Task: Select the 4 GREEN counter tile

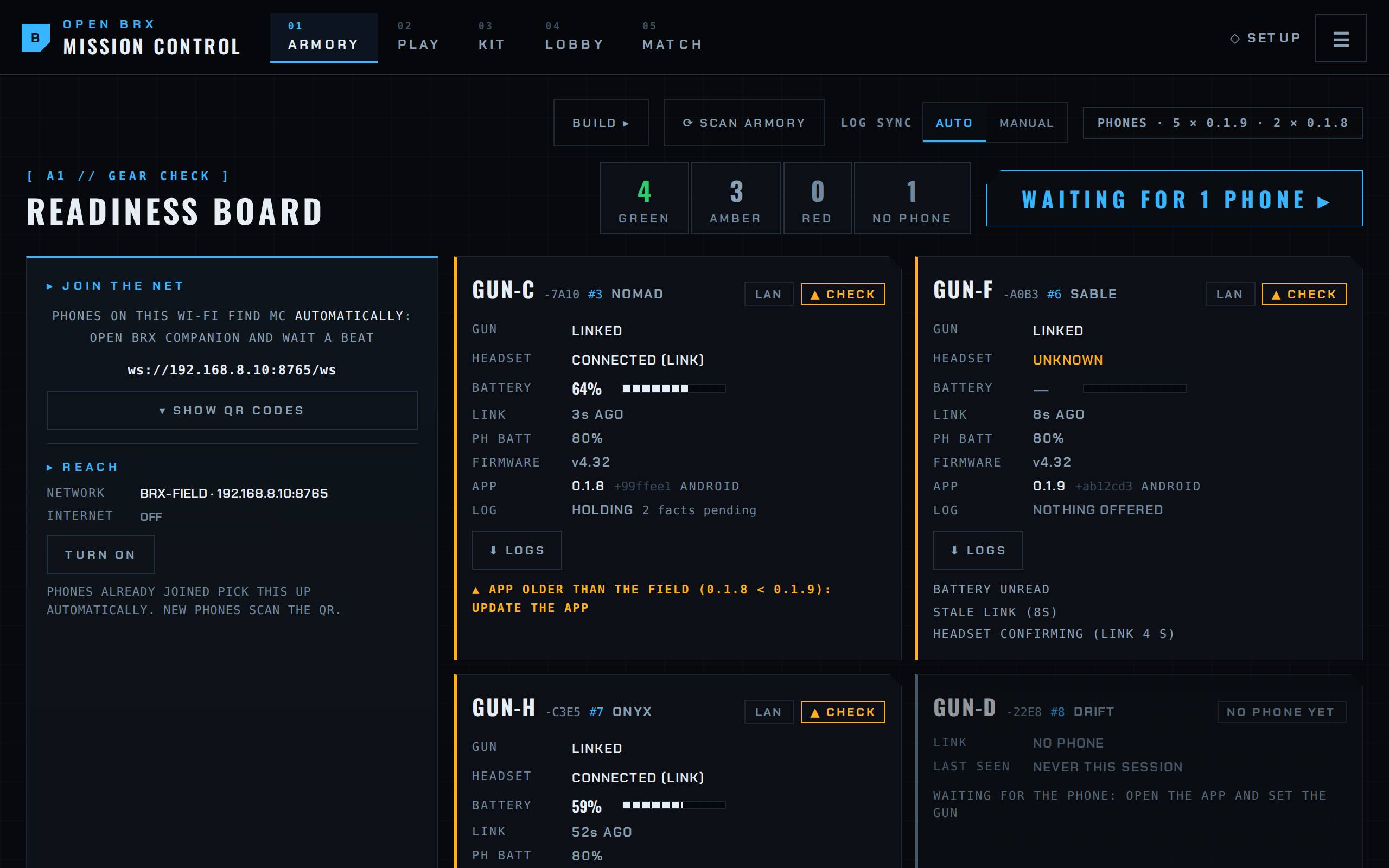Action: click(644, 198)
